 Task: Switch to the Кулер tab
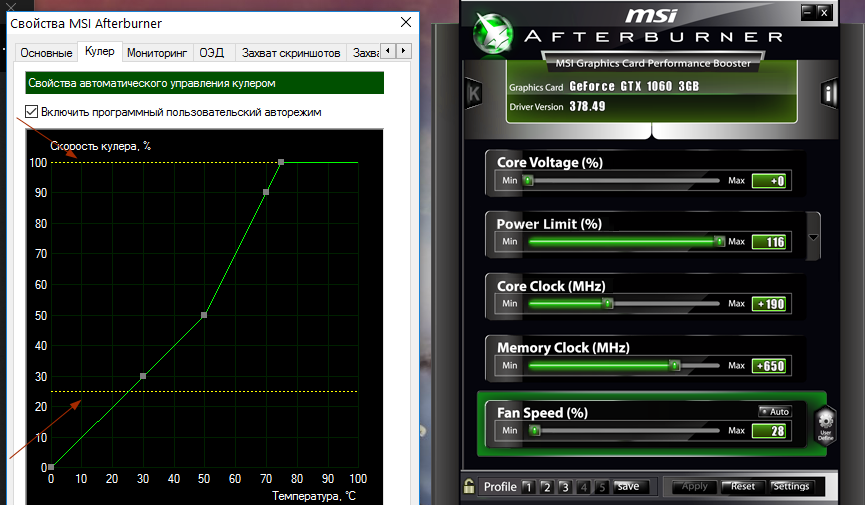[x=100, y=51]
